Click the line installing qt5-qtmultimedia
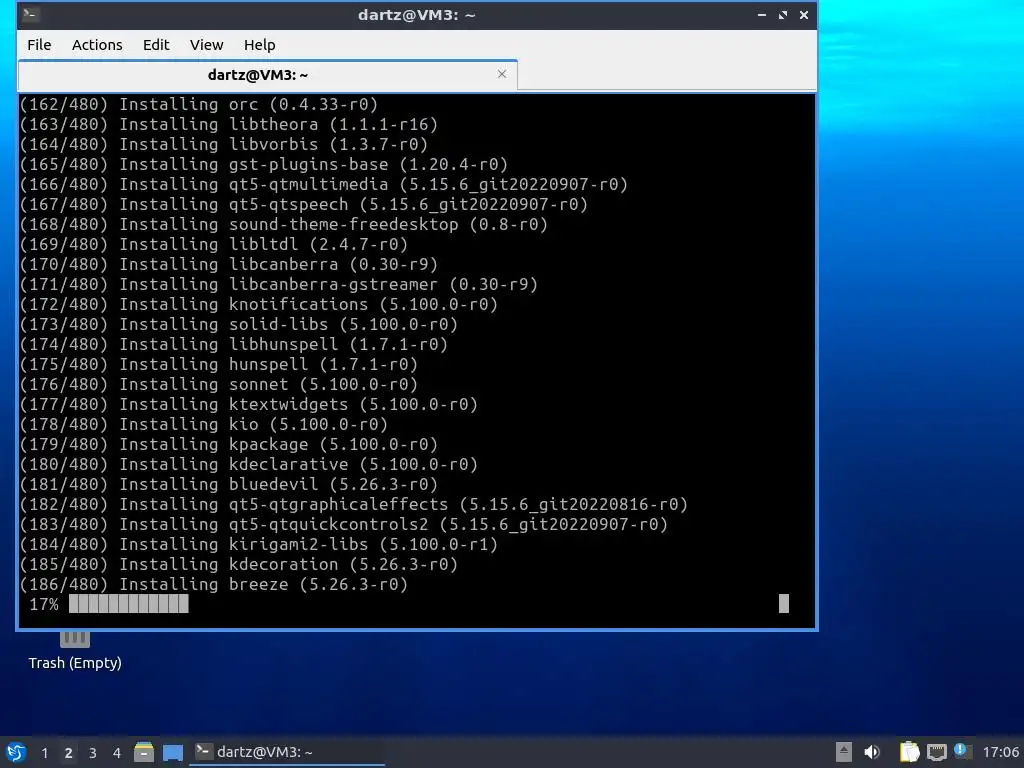The width and height of the screenshot is (1024, 768). pos(324,185)
